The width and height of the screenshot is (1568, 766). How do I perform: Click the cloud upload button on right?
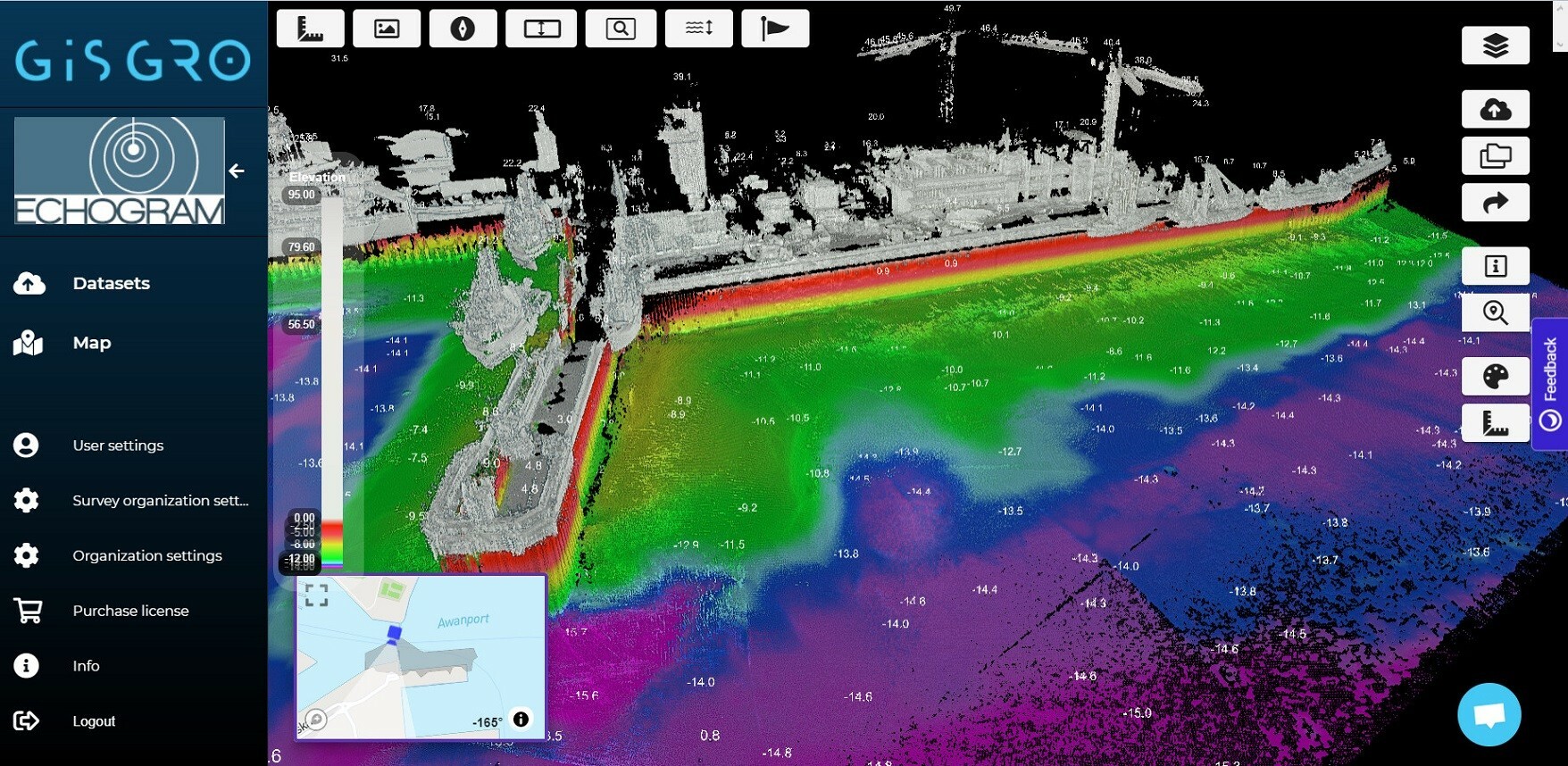click(x=1495, y=109)
